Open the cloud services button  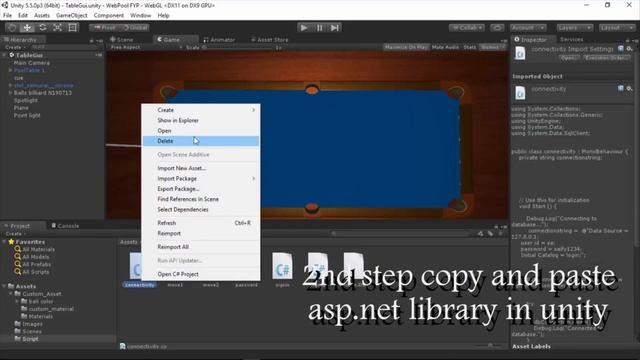[497, 28]
